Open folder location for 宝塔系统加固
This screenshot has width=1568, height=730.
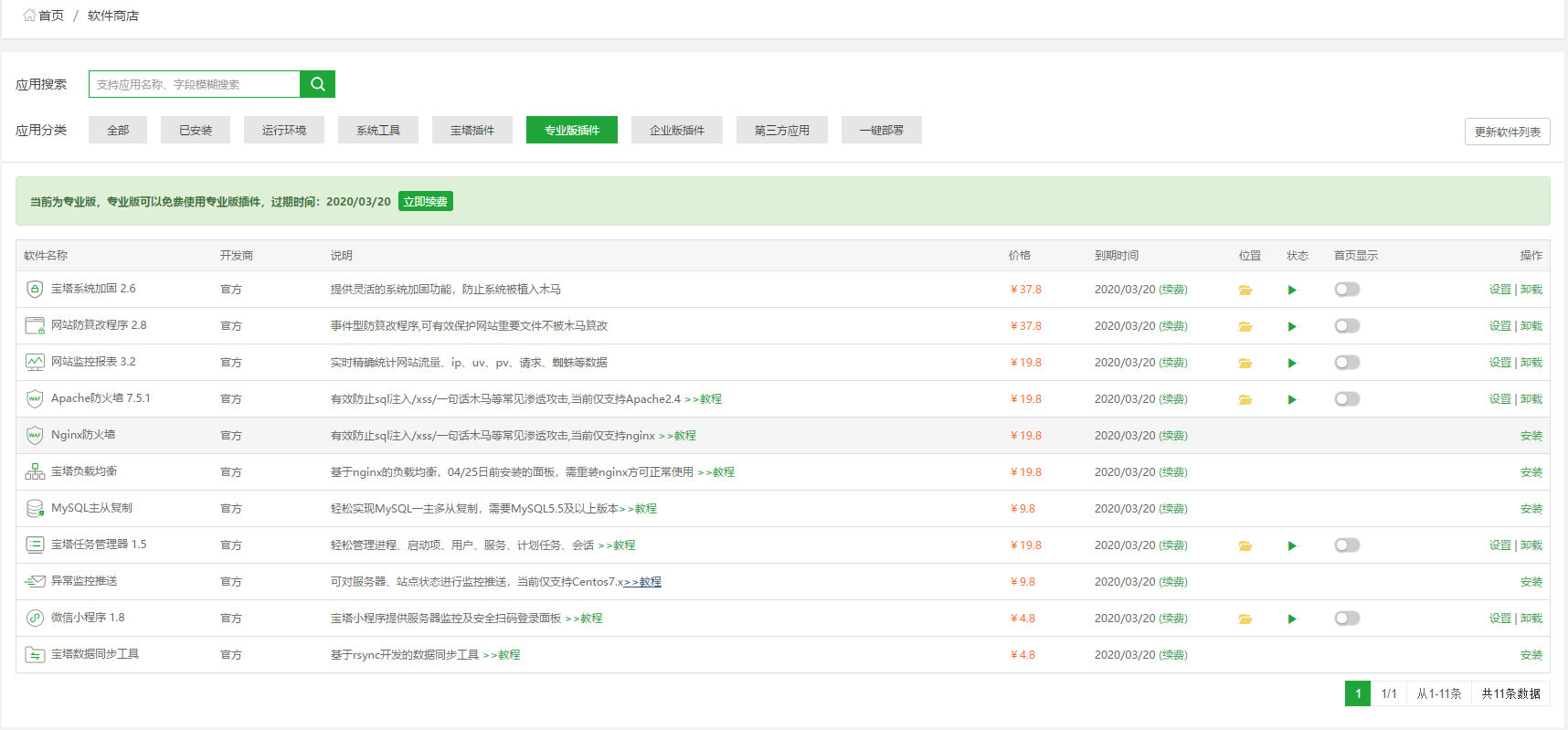pyautogui.click(x=1245, y=291)
